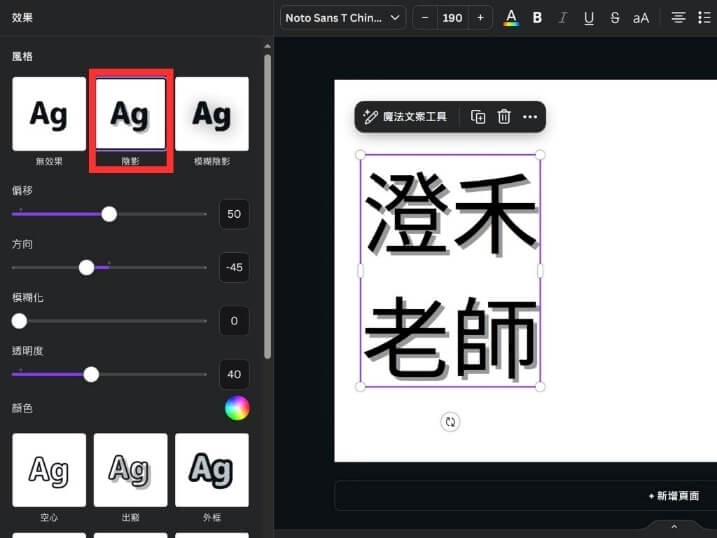Viewport: 717px width, 538px height.
Task: Apply underline to text
Action: click(588, 17)
